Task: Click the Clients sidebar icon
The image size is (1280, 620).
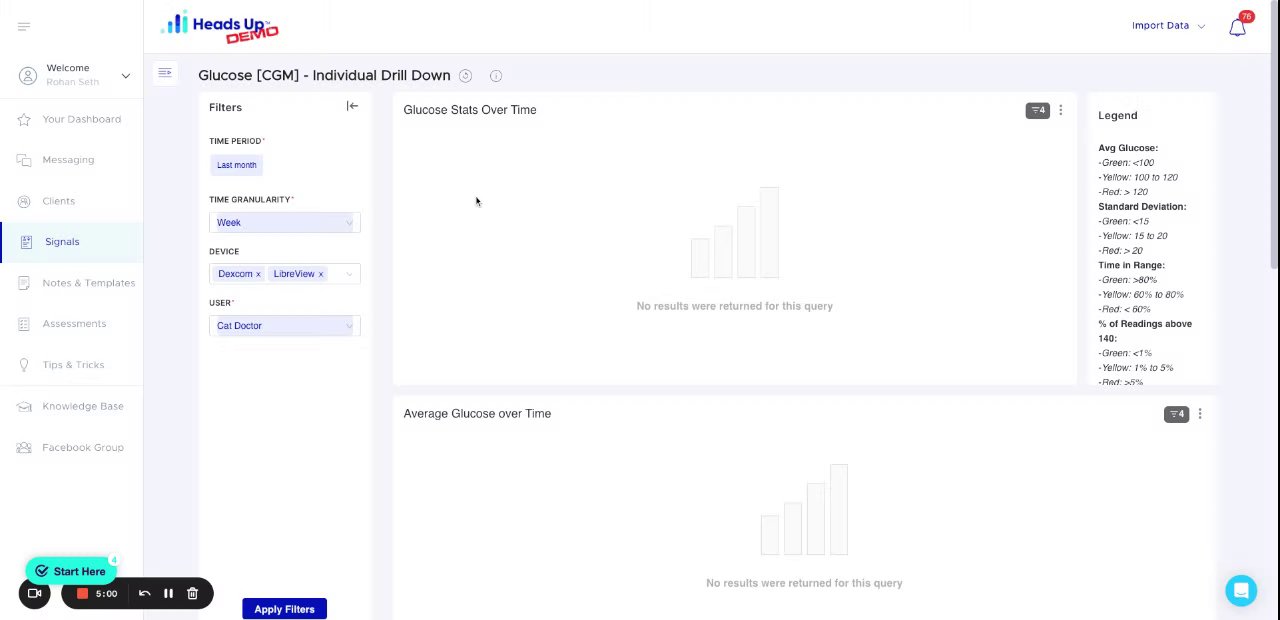Action: pyautogui.click(x=24, y=201)
